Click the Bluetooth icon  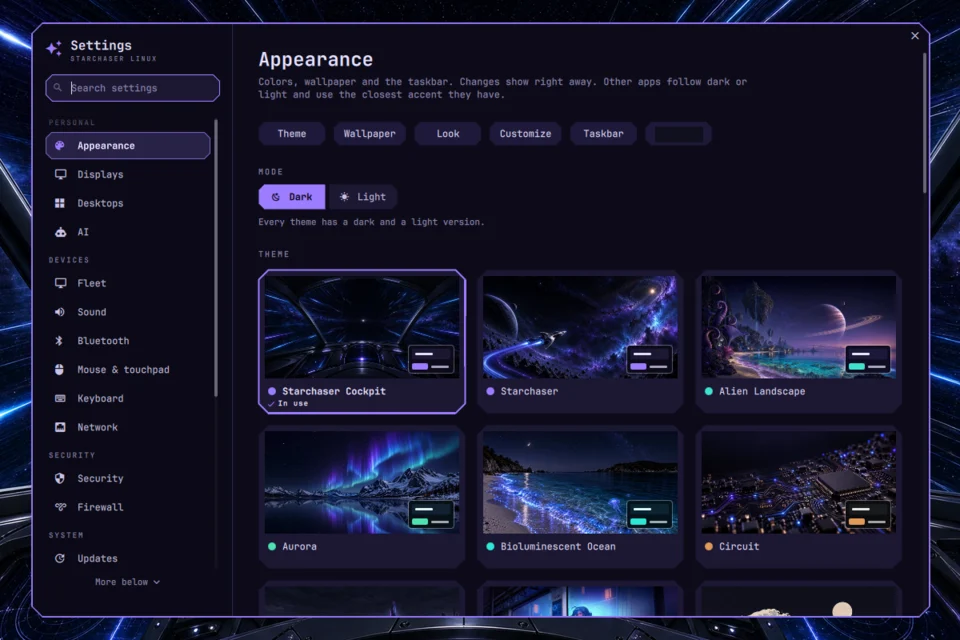[x=59, y=341]
